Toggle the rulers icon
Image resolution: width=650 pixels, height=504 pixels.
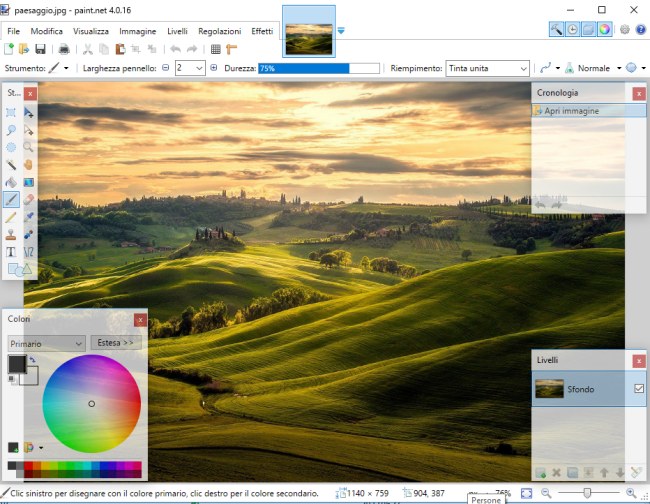click(231, 49)
